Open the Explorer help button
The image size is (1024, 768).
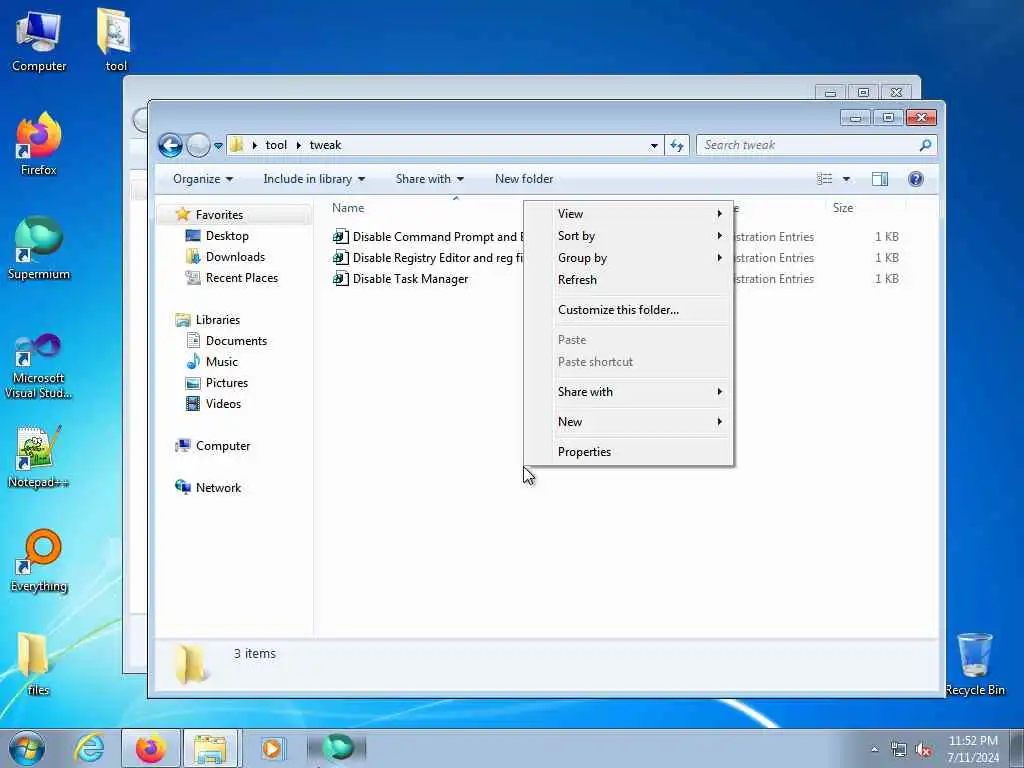pyautogui.click(x=916, y=179)
